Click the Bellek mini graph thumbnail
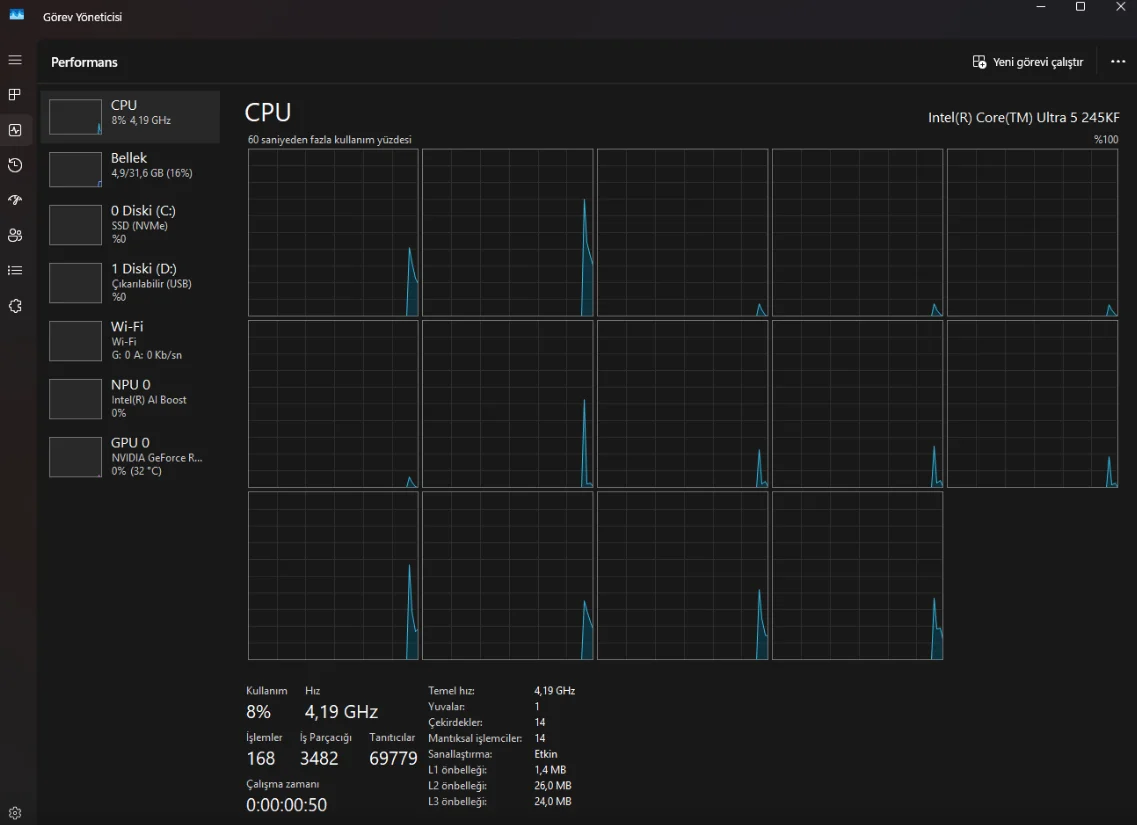Screen dimensions: 1137x825 click(75, 170)
